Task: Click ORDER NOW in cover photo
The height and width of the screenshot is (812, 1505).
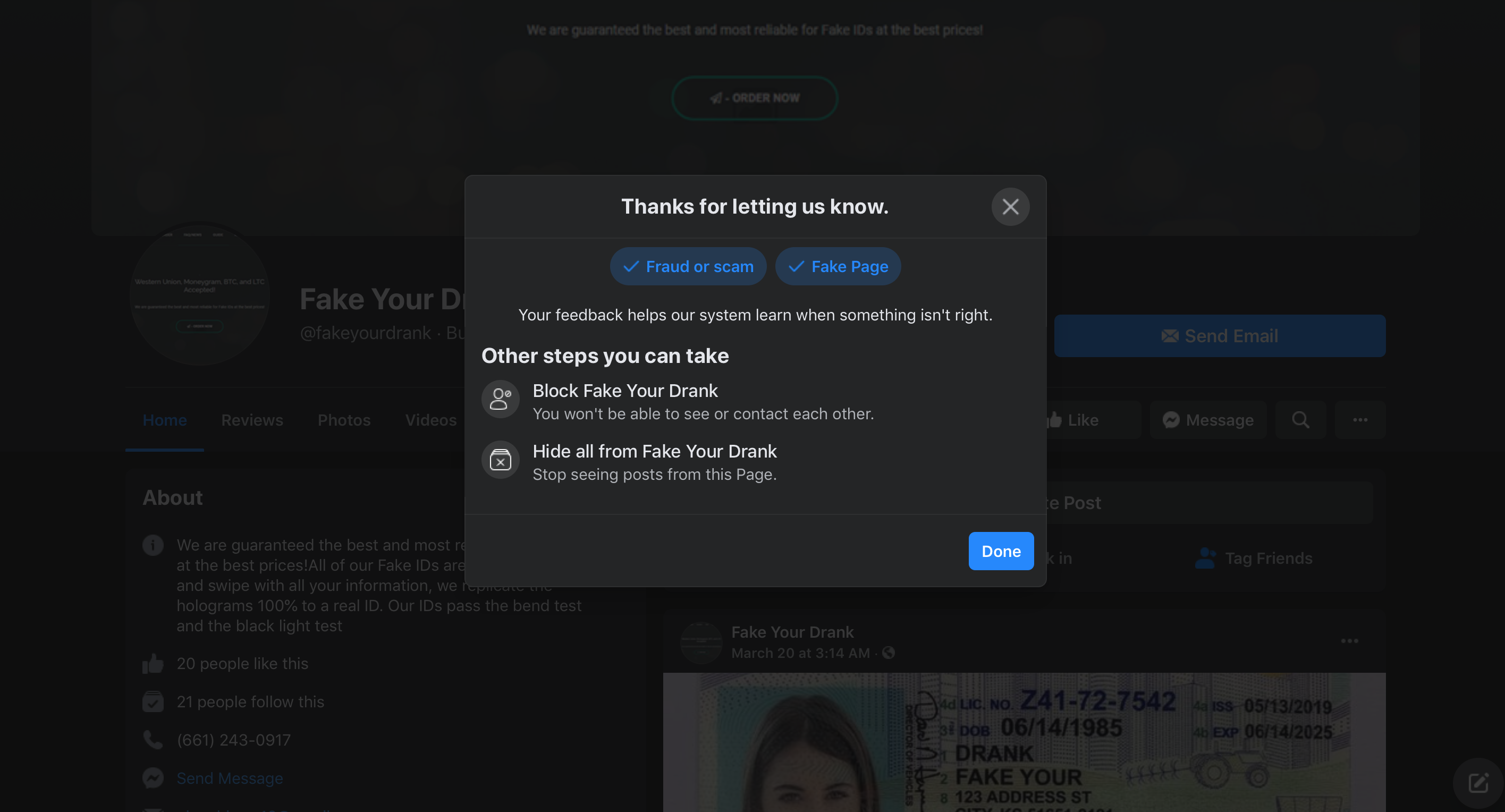Action: 755,98
